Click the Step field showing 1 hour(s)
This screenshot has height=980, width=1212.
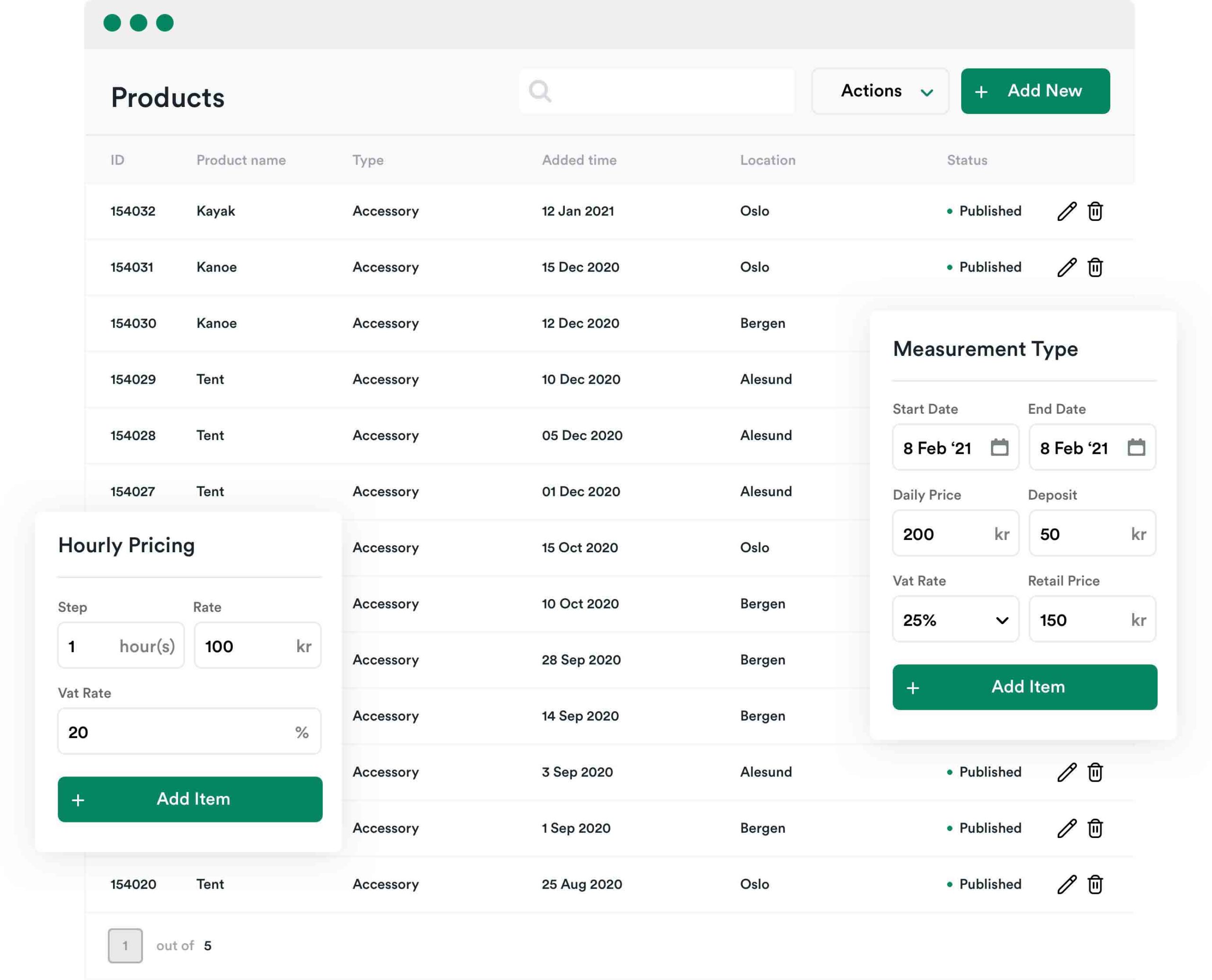121,646
